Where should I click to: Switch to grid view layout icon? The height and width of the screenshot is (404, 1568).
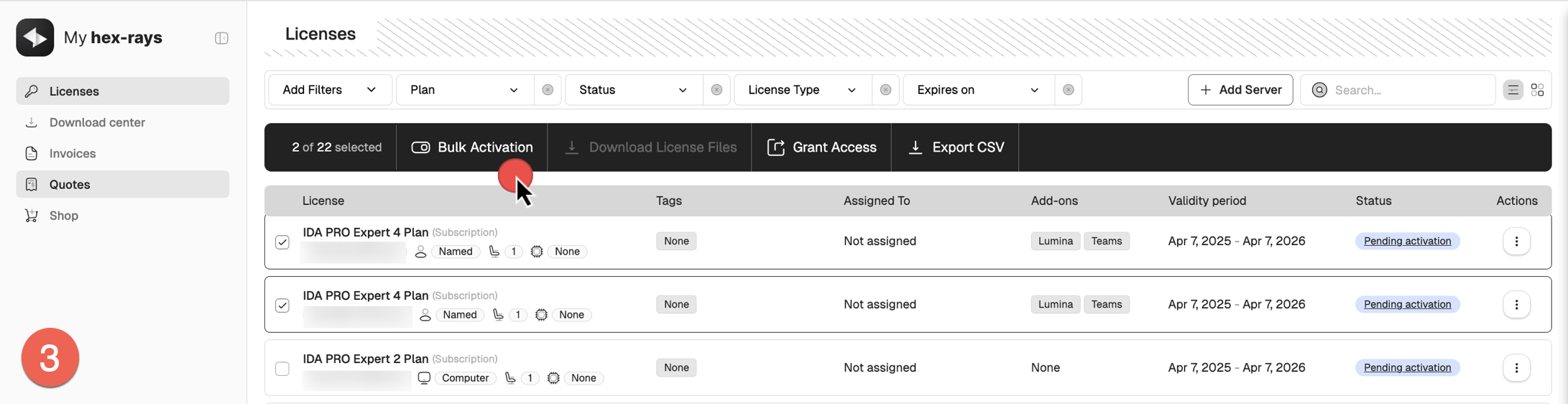(x=1537, y=90)
